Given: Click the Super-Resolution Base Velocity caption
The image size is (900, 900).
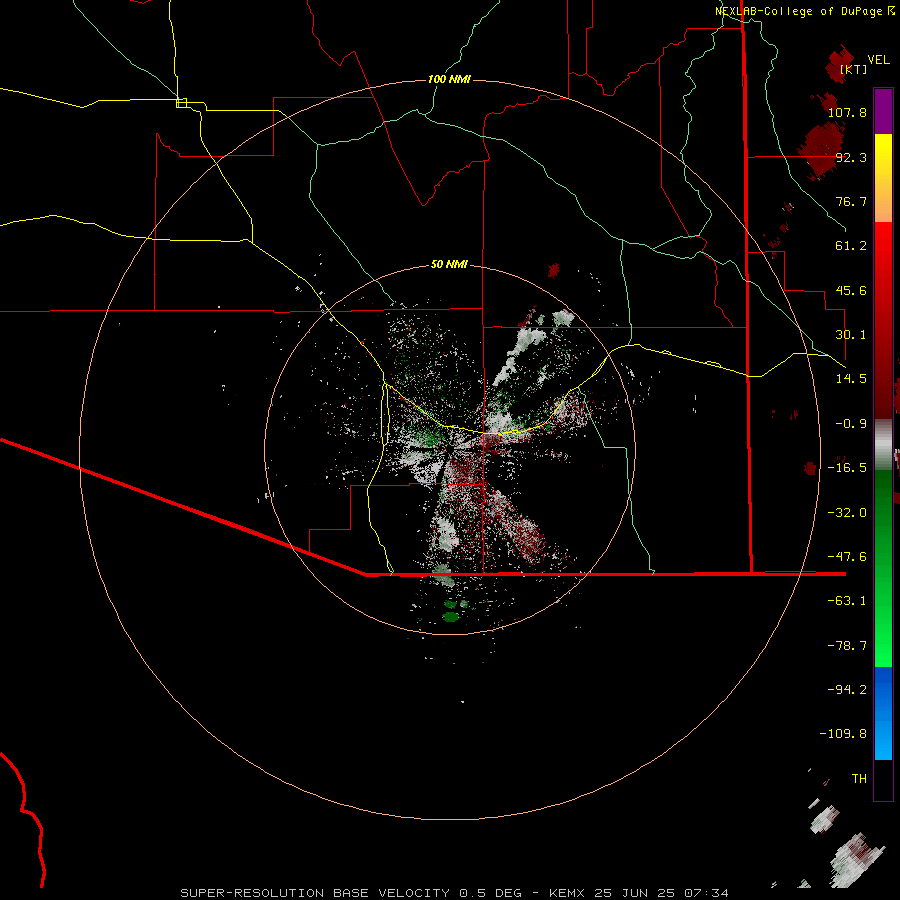Looking at the screenshot, I should [455, 893].
